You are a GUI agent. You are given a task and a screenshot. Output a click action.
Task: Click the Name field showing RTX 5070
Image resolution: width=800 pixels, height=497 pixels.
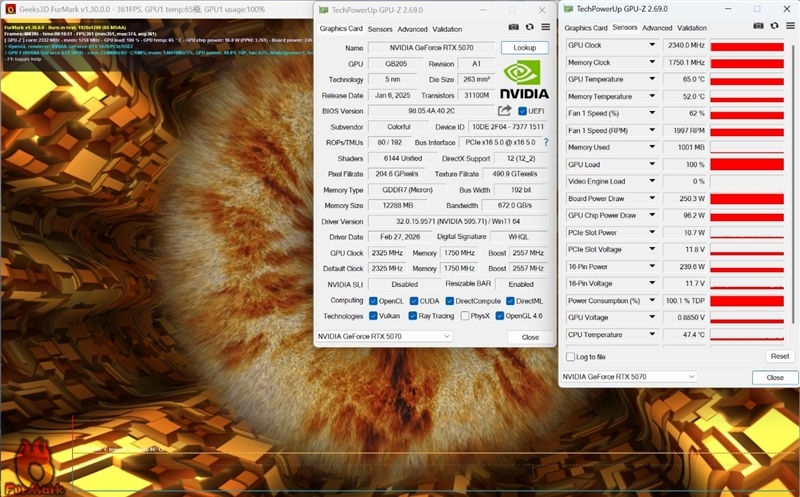(x=431, y=47)
